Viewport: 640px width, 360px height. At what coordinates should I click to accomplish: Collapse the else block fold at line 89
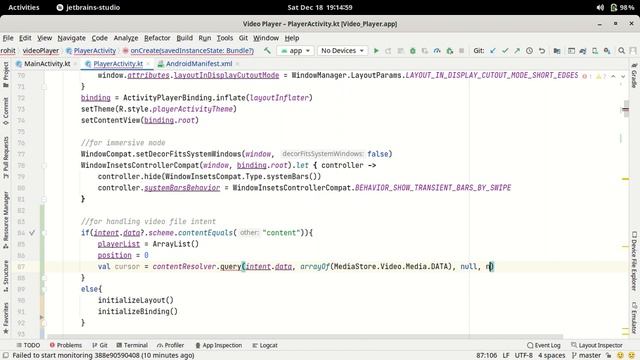(x=44, y=289)
